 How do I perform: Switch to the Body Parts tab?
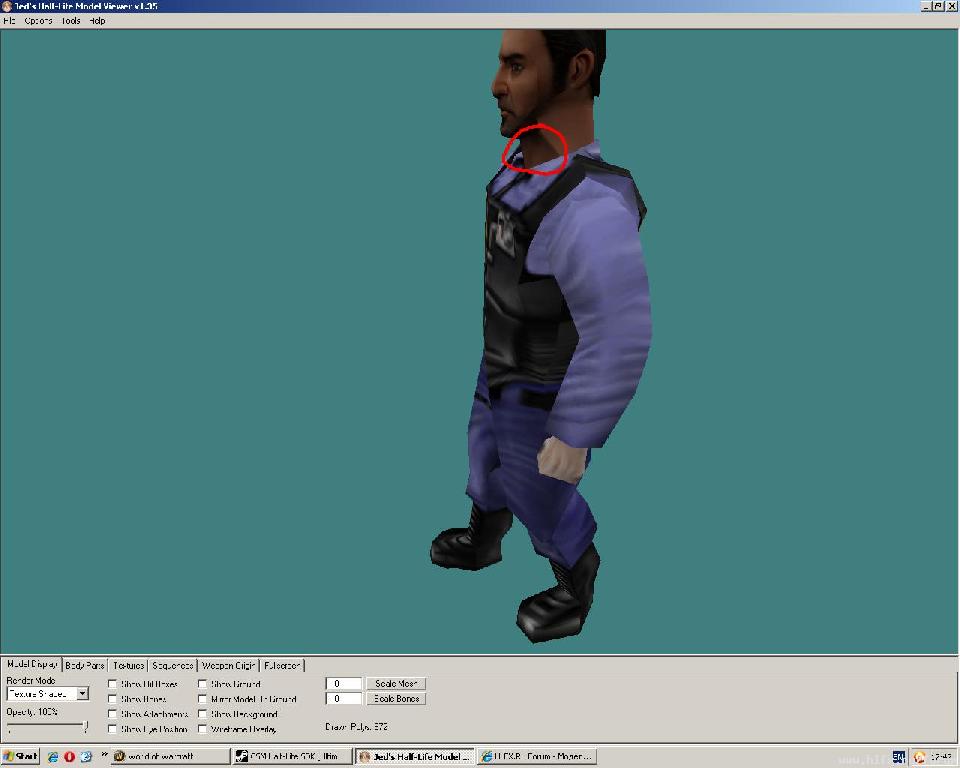point(85,665)
